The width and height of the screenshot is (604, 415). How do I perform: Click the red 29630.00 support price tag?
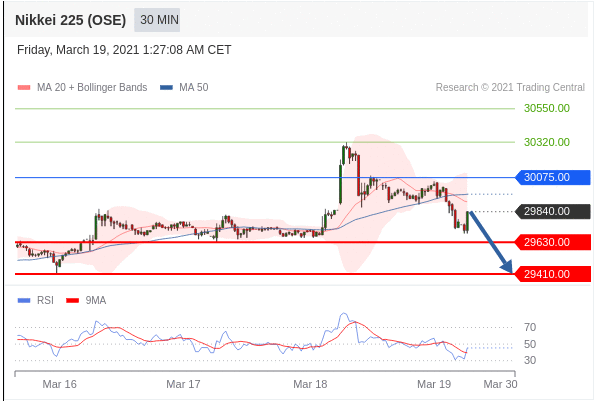coord(553,242)
